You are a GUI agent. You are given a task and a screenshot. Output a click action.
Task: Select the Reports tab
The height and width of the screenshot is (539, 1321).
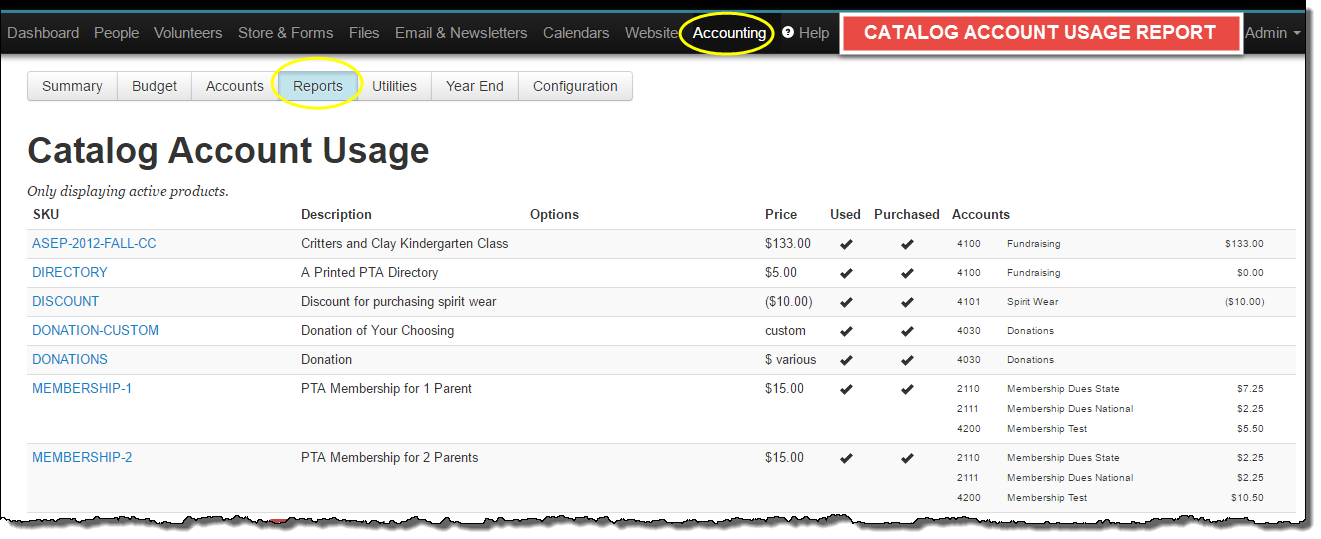point(318,86)
